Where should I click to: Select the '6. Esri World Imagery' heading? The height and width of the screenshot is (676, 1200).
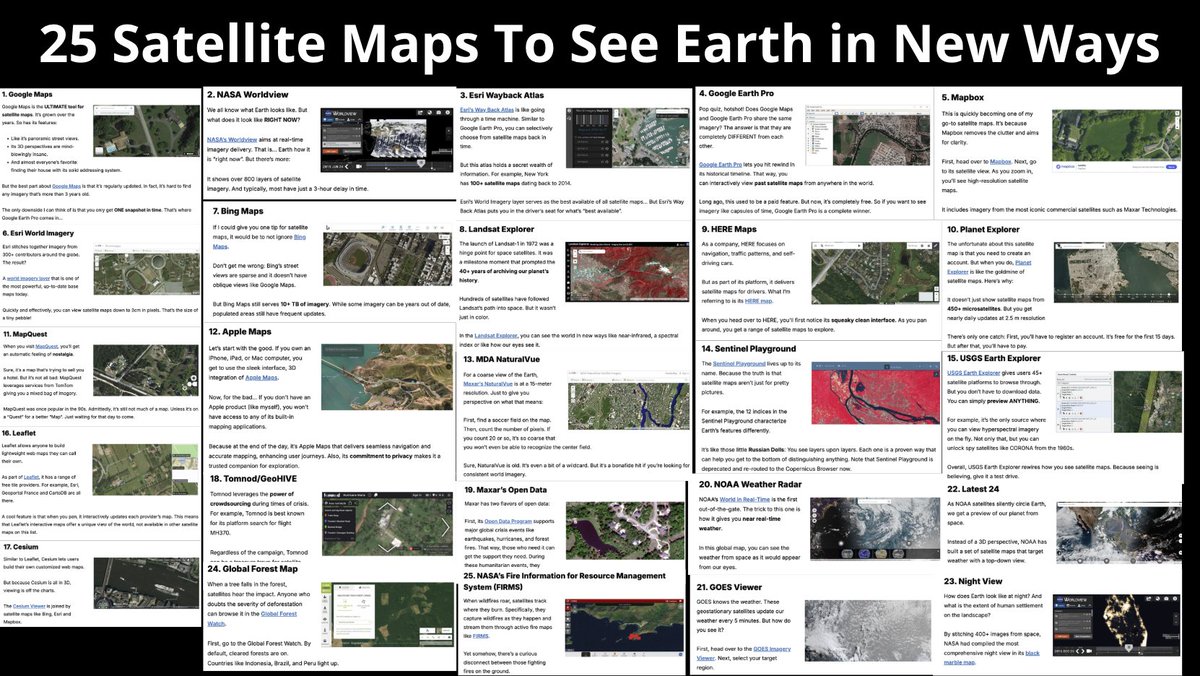click(37, 233)
